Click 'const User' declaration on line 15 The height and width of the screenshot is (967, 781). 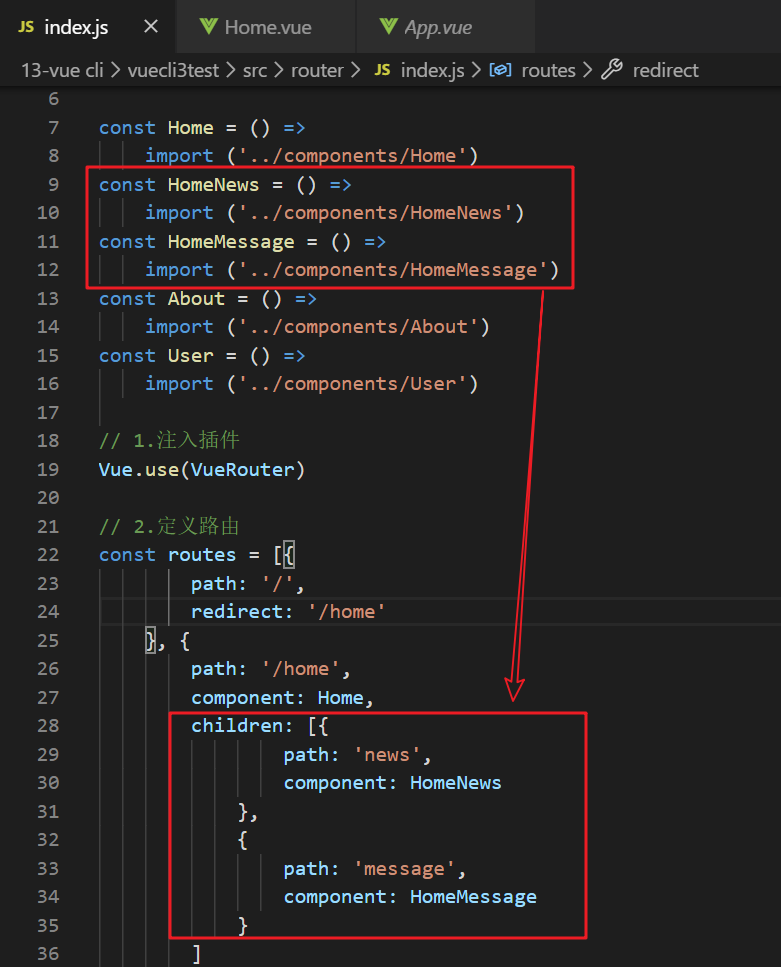(156, 356)
